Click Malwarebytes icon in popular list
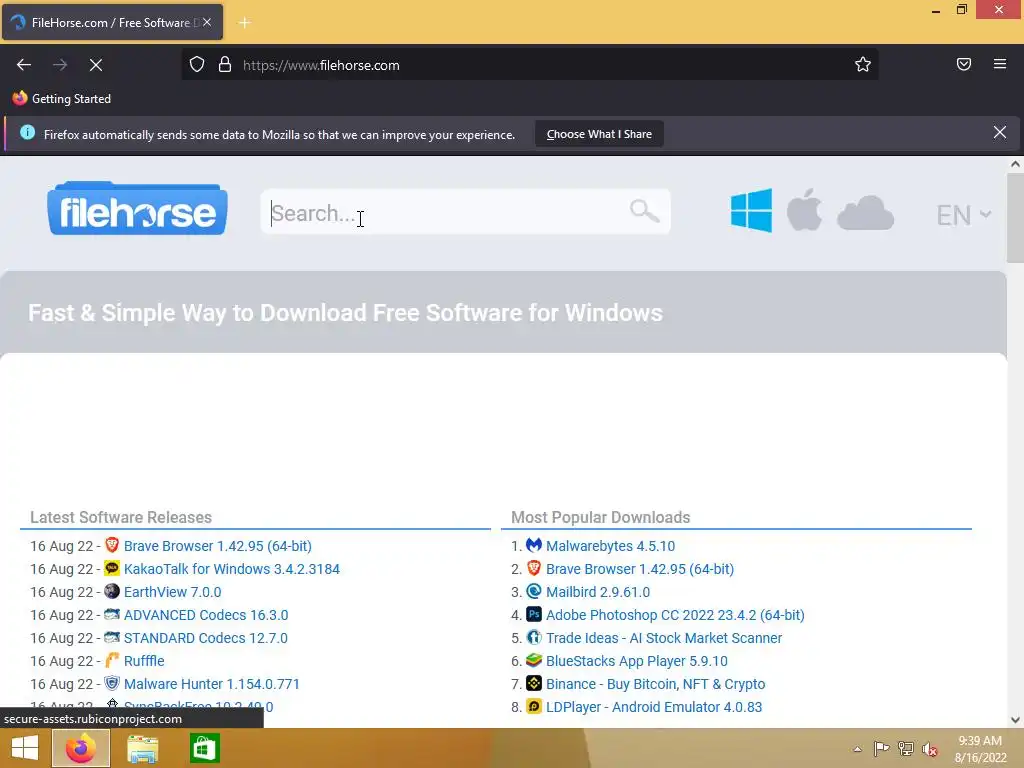The height and width of the screenshot is (768, 1024). 534,545
